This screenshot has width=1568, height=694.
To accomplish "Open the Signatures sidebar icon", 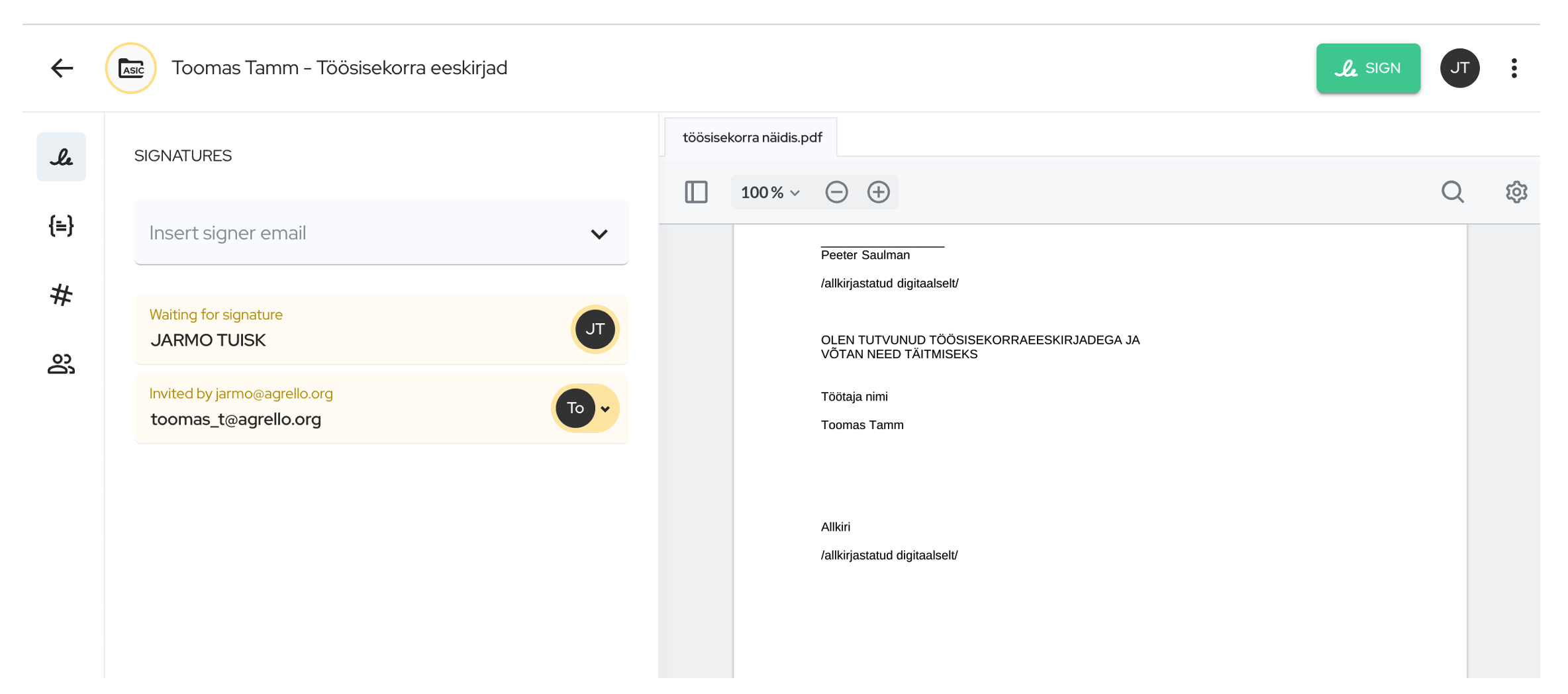I will tap(61, 157).
